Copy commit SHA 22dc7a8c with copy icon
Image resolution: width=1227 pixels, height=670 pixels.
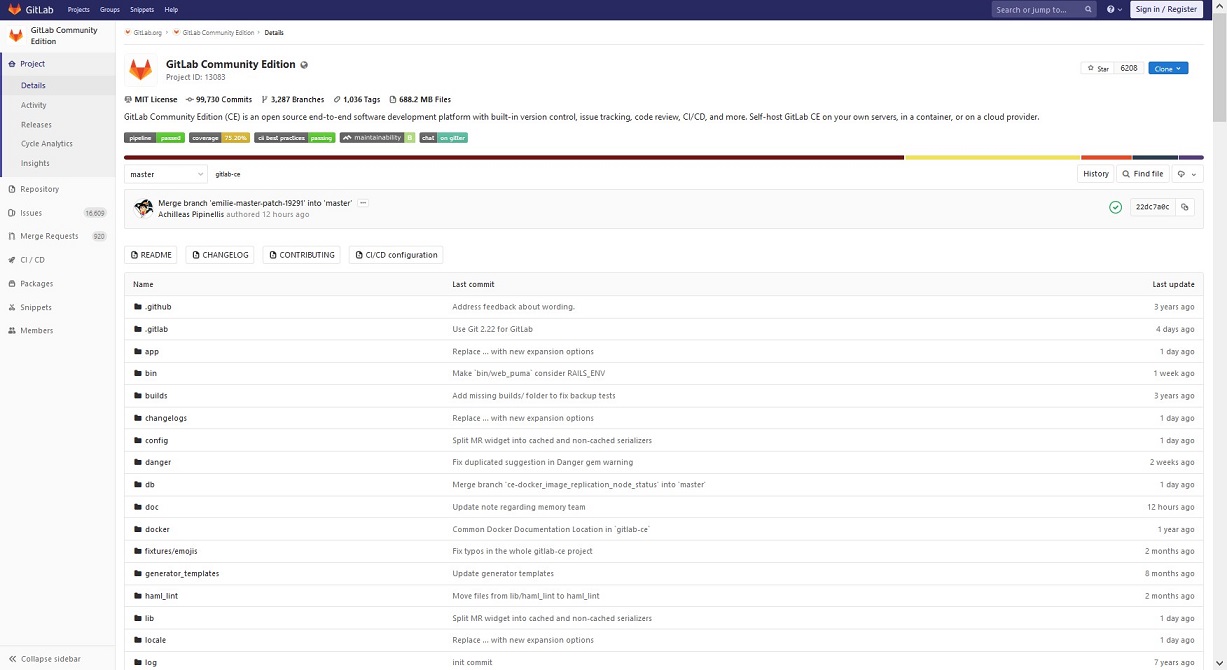click(1185, 206)
